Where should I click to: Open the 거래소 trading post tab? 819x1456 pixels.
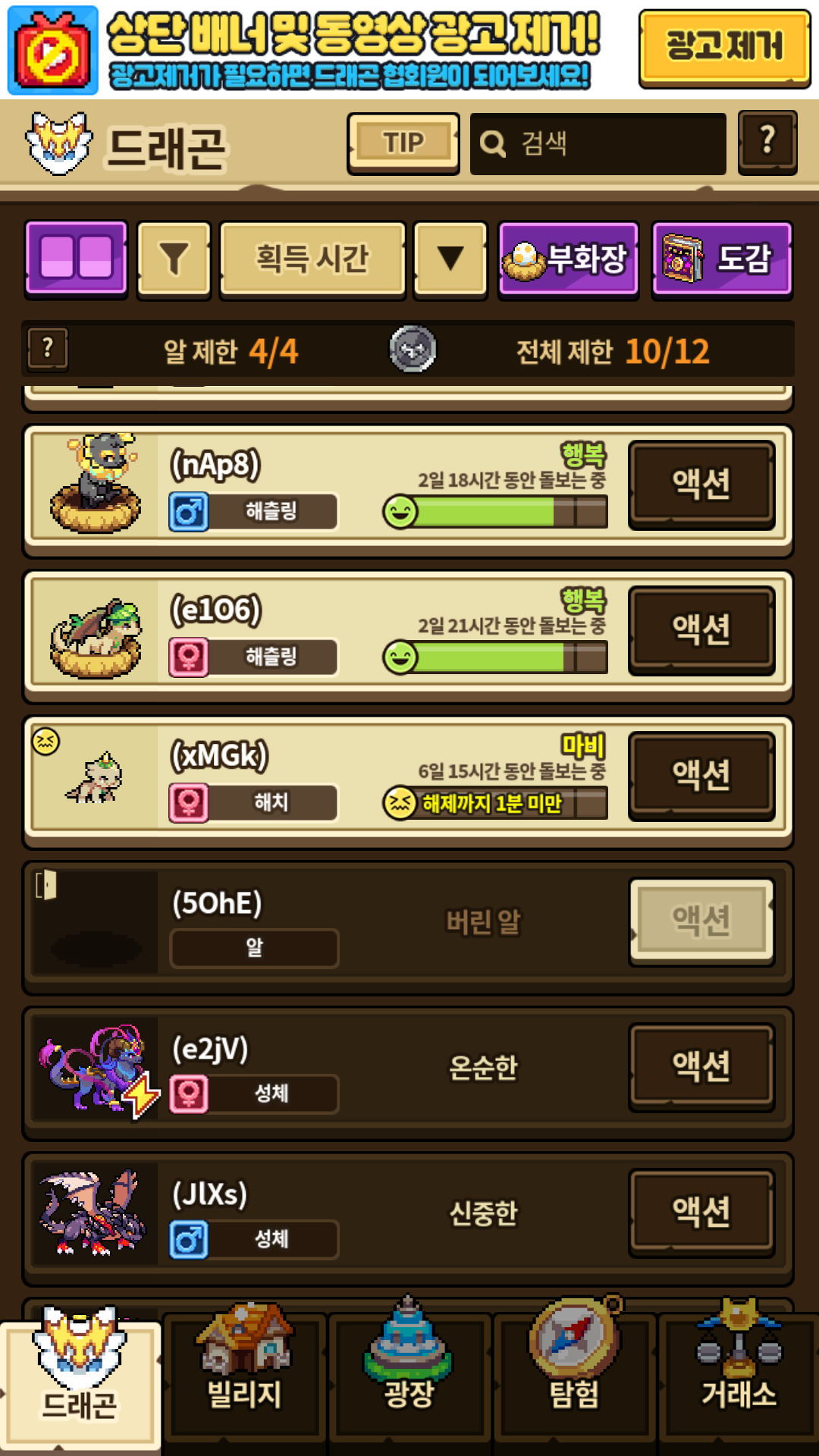tap(739, 1373)
